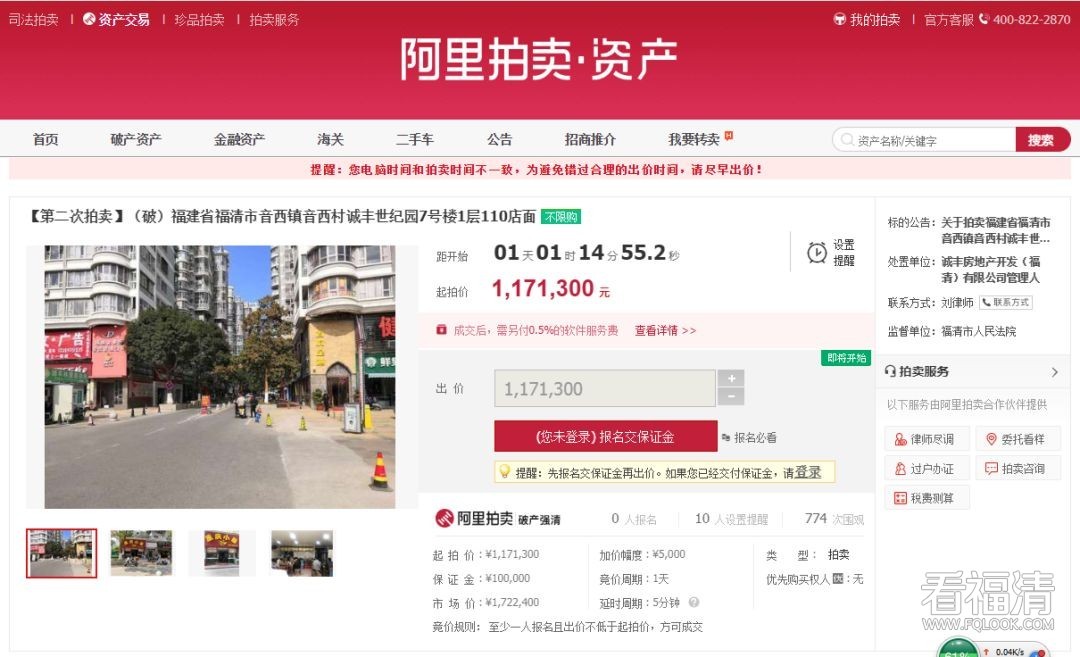Open the 查看详情 link
This screenshot has height=657, width=1080.
tap(665, 331)
